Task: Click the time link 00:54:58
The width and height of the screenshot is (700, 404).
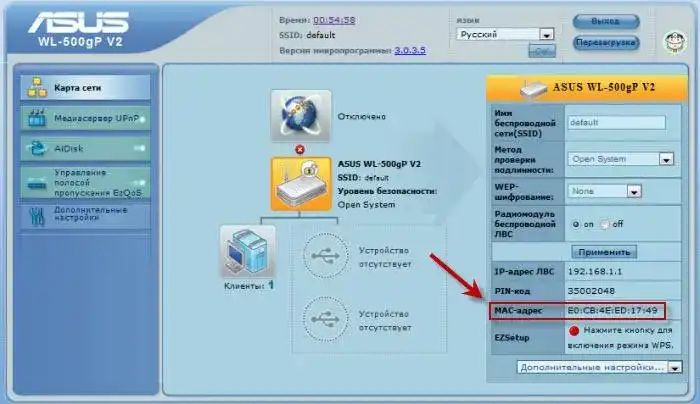Action: tap(334, 20)
